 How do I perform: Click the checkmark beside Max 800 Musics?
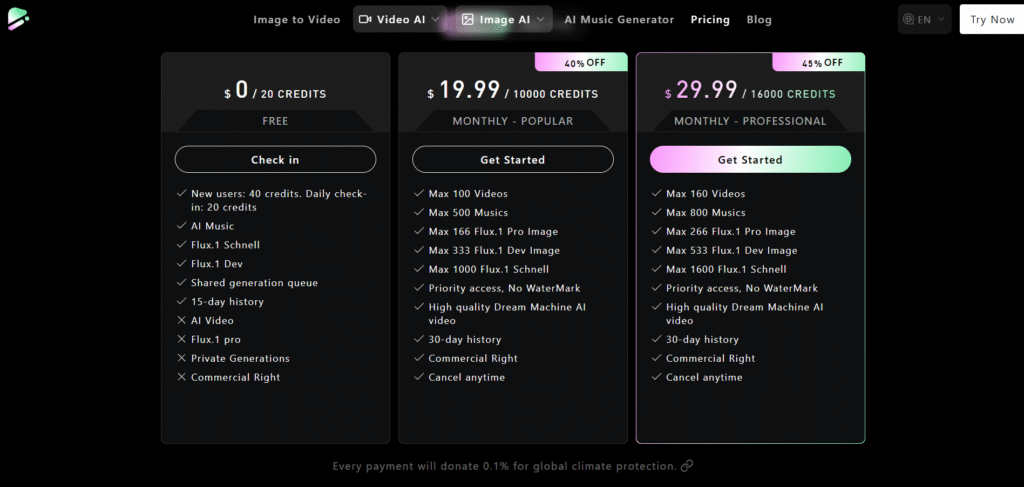point(657,213)
